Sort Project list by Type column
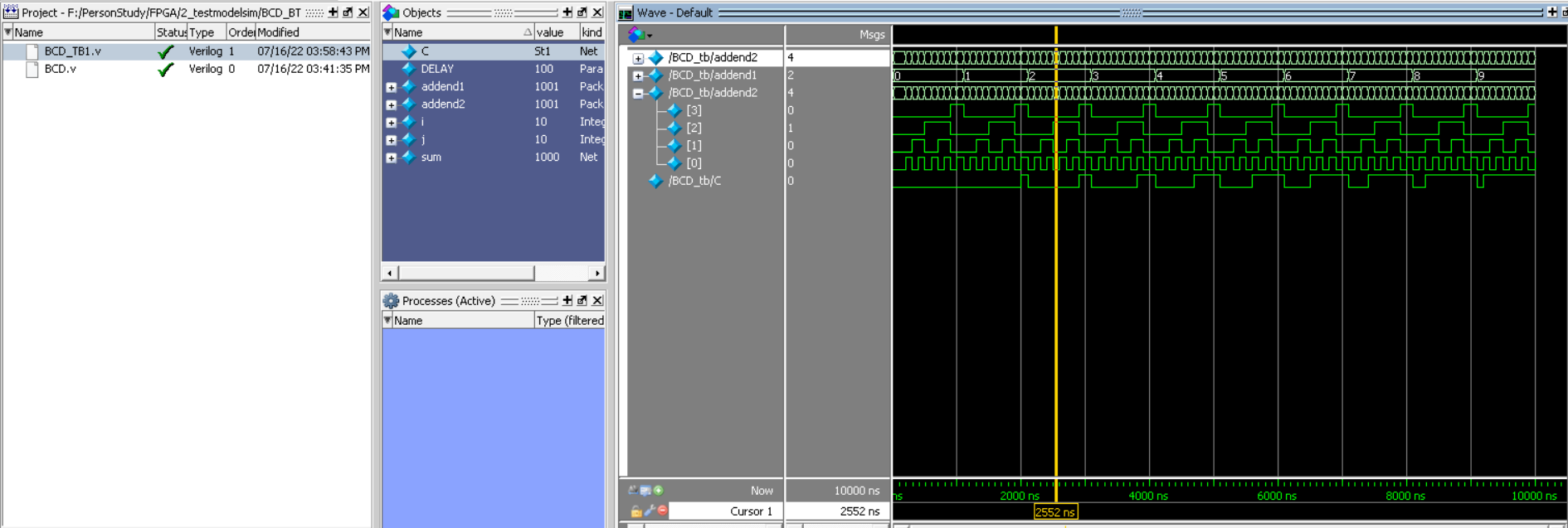Screen dimensions: 1568x528 (206, 32)
